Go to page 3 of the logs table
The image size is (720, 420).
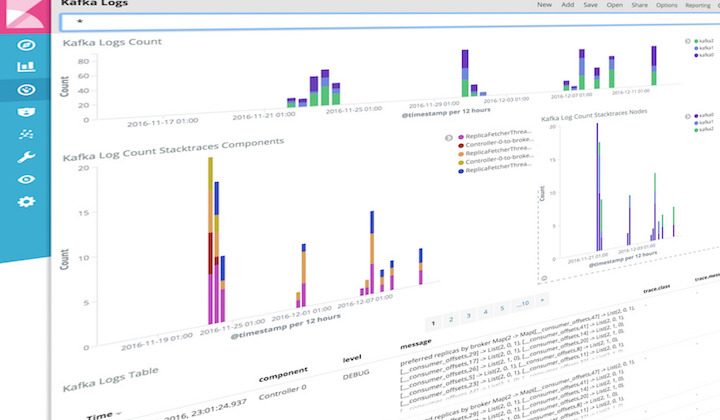[468, 315]
